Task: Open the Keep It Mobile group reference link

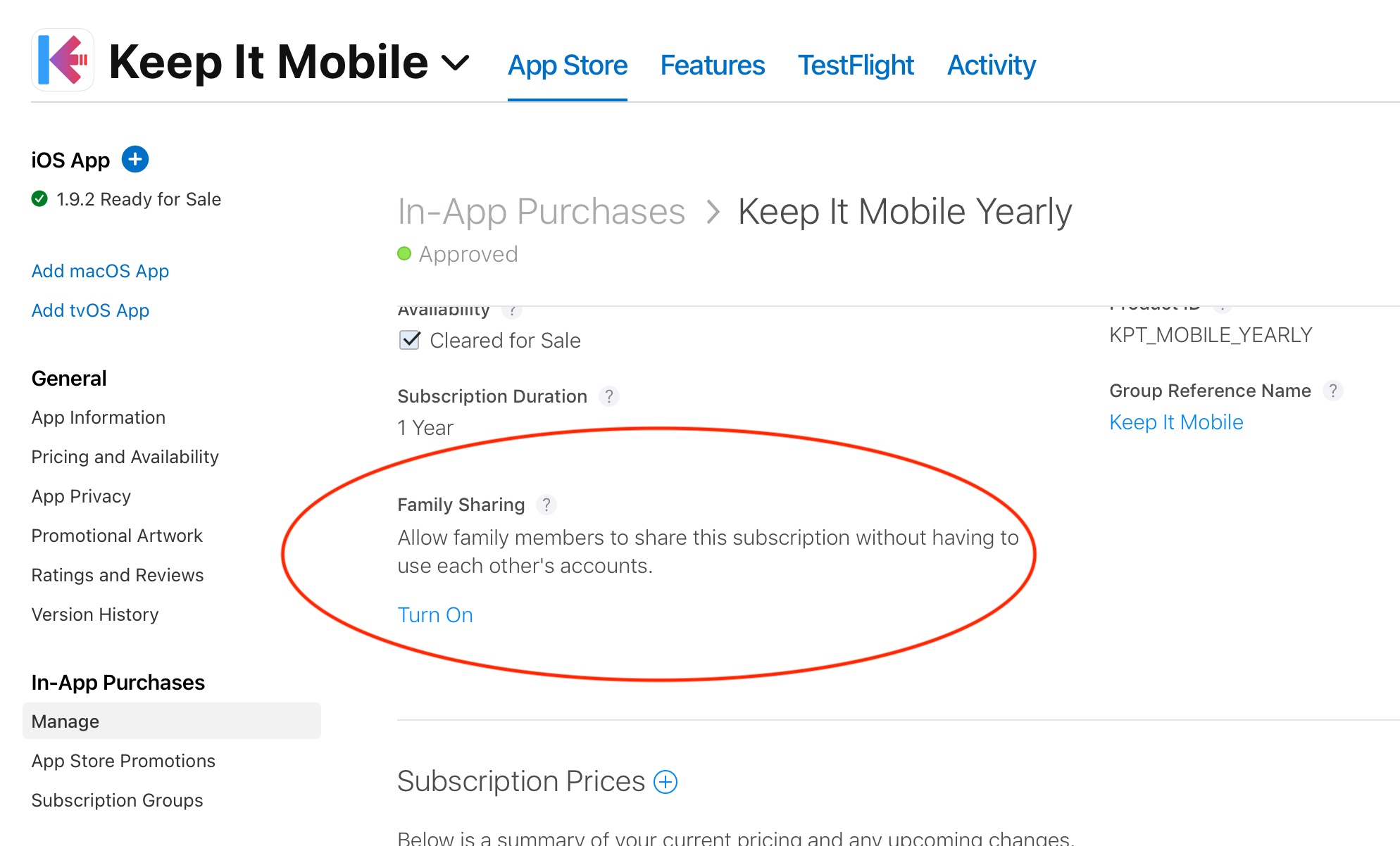Action: (1176, 422)
